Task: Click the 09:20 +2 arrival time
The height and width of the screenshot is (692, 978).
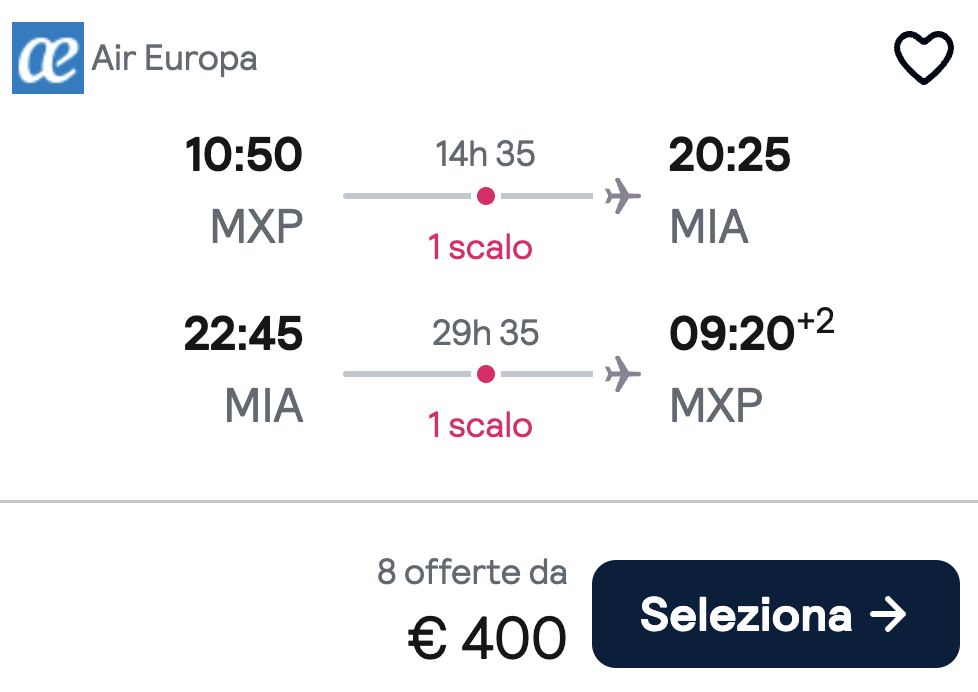Action: click(752, 330)
